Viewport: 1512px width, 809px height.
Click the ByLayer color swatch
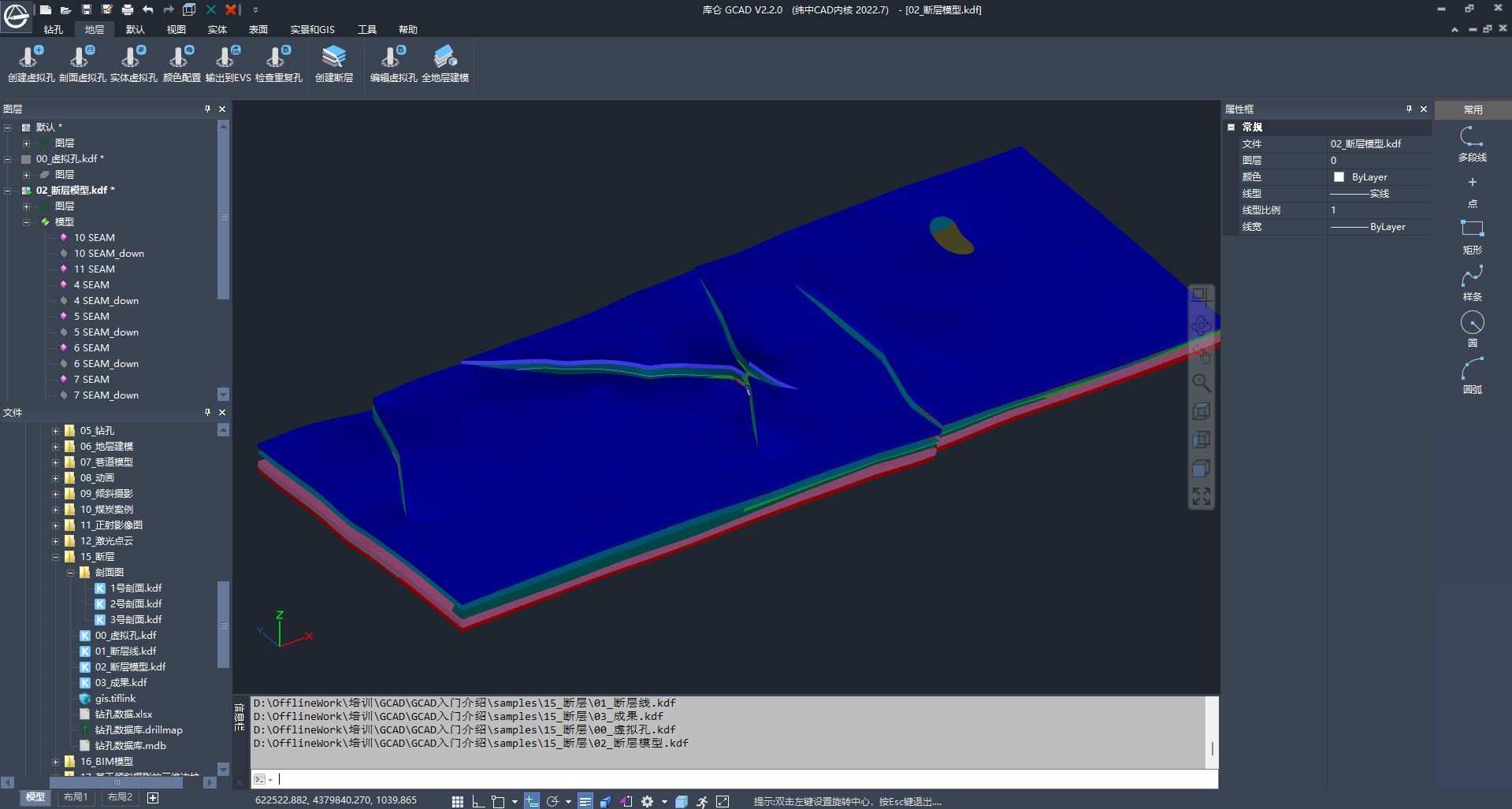(1339, 177)
